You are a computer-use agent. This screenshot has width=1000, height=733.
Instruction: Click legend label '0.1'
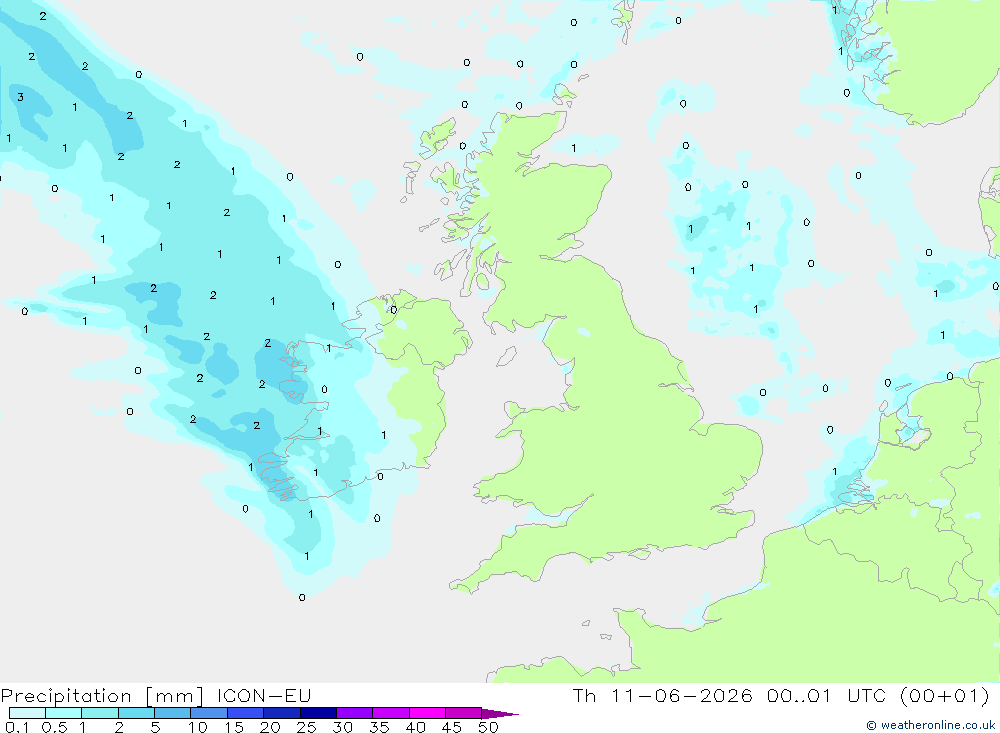pyautogui.click(x=17, y=727)
